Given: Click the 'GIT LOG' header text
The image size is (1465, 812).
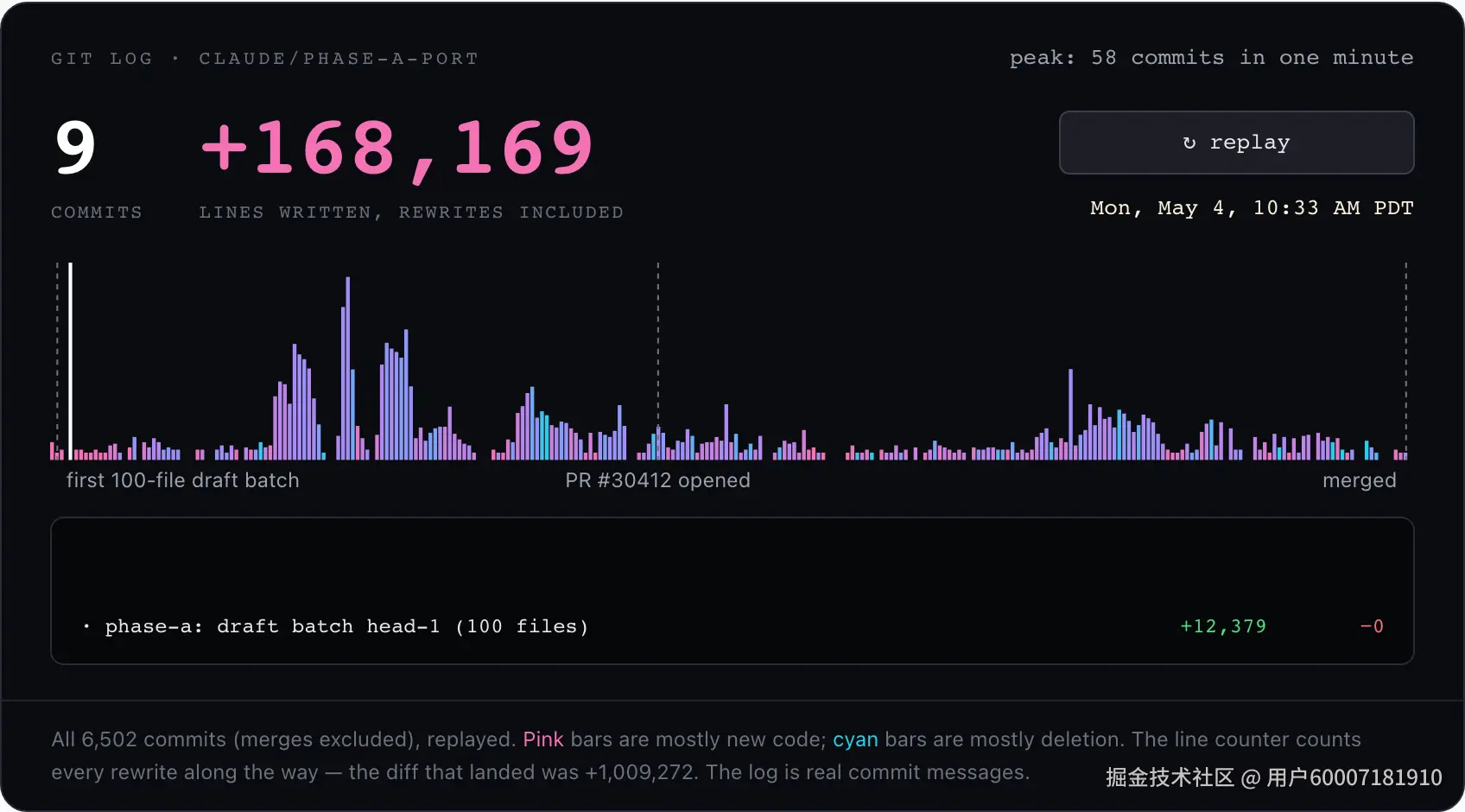Looking at the screenshot, I should [102, 59].
